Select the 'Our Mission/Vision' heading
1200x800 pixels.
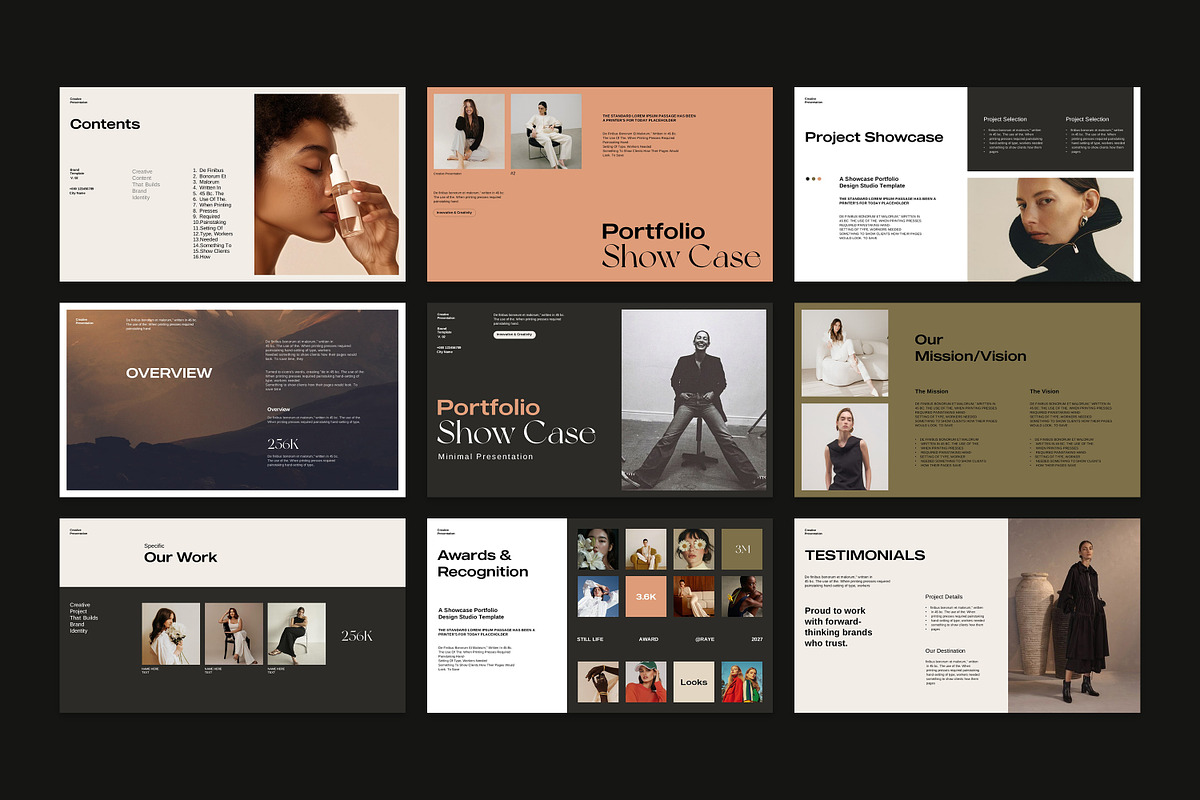tap(970, 348)
